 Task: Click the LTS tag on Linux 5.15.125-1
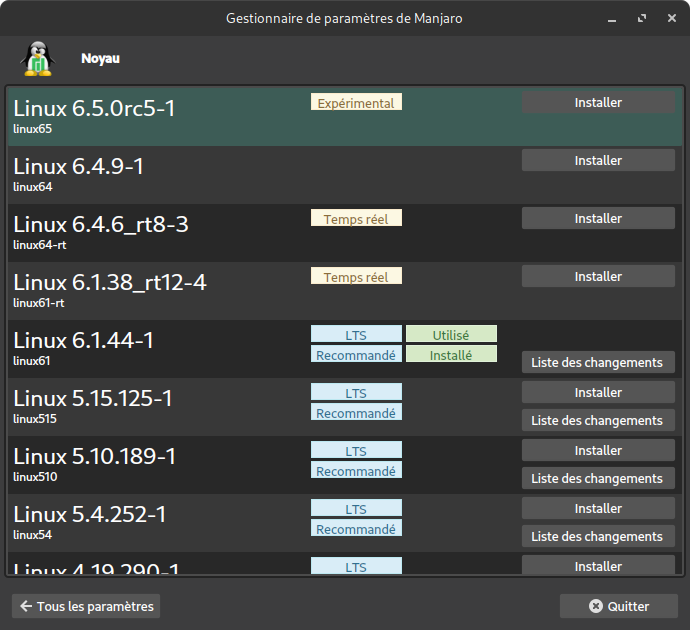356,392
